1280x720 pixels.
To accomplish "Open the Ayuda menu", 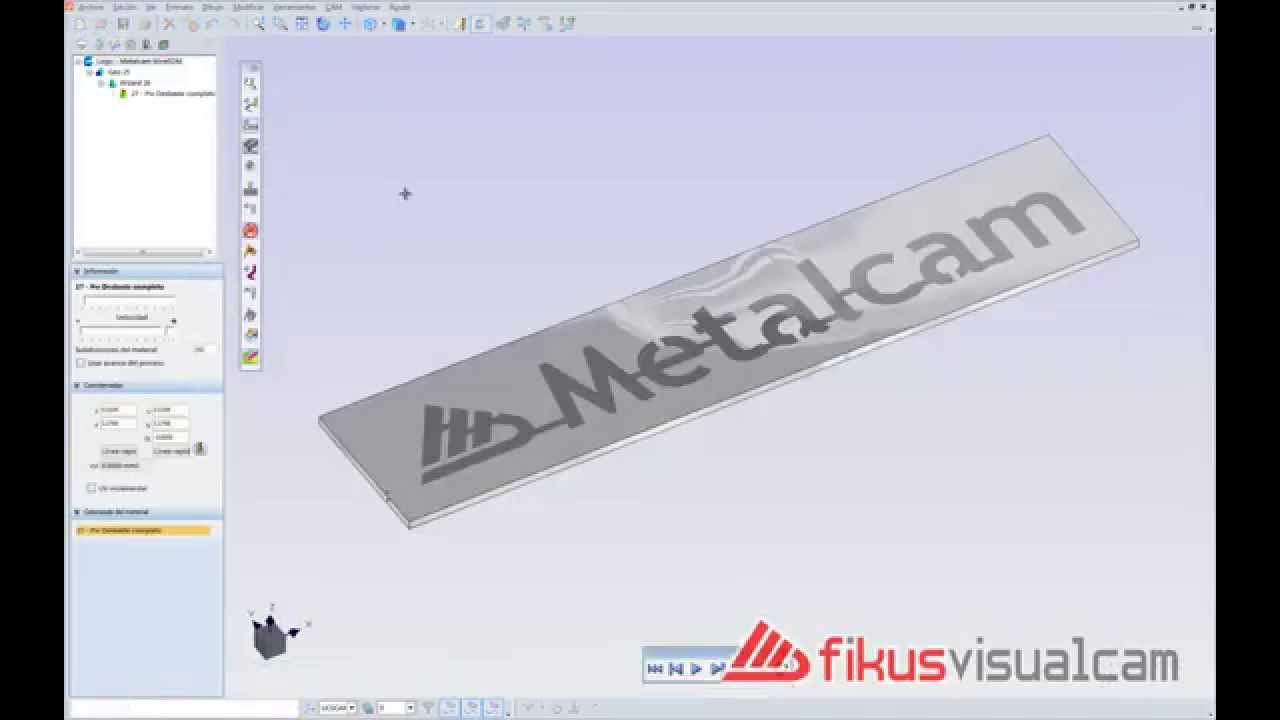I will point(399,7).
